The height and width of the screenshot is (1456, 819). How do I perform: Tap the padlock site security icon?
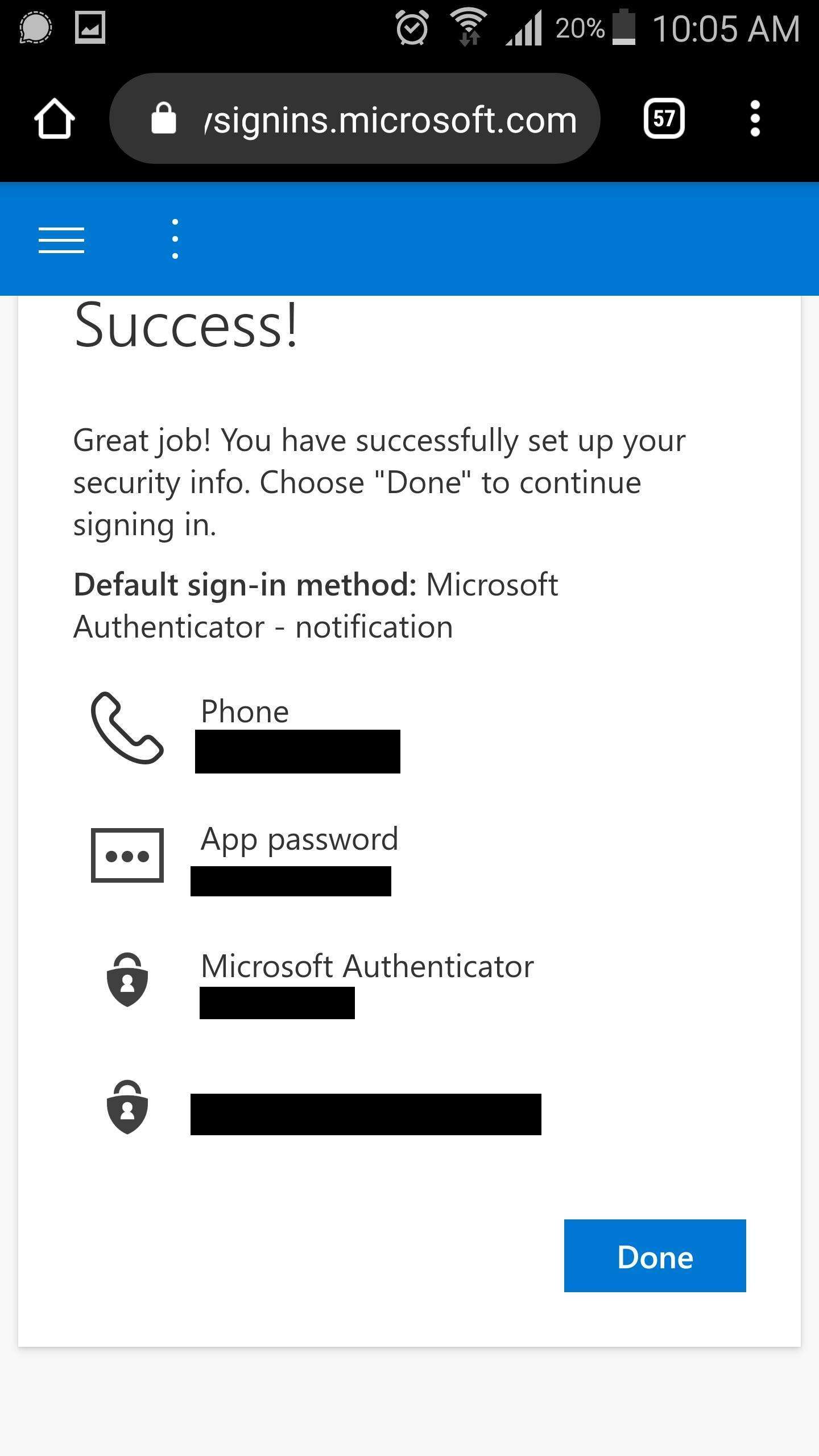coord(163,118)
